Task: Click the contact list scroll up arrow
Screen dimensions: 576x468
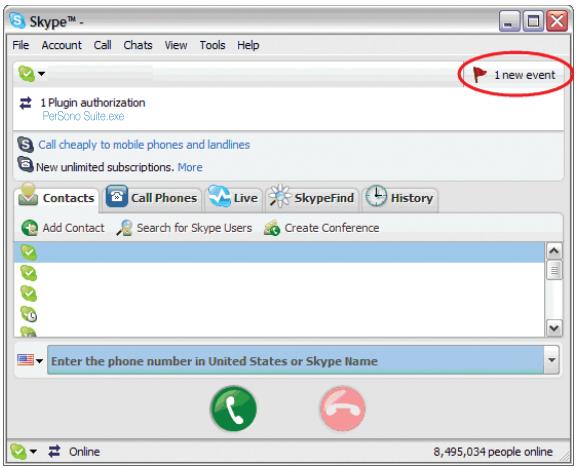Action: (x=554, y=251)
